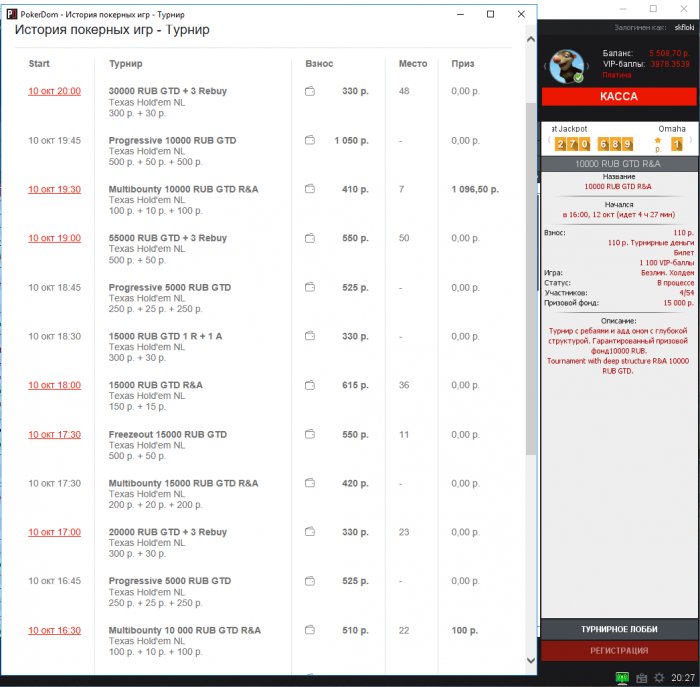Click wallet icon in 15000 RUB GTD 1 R + 1 A row
The height and width of the screenshot is (687, 700).
[310, 336]
